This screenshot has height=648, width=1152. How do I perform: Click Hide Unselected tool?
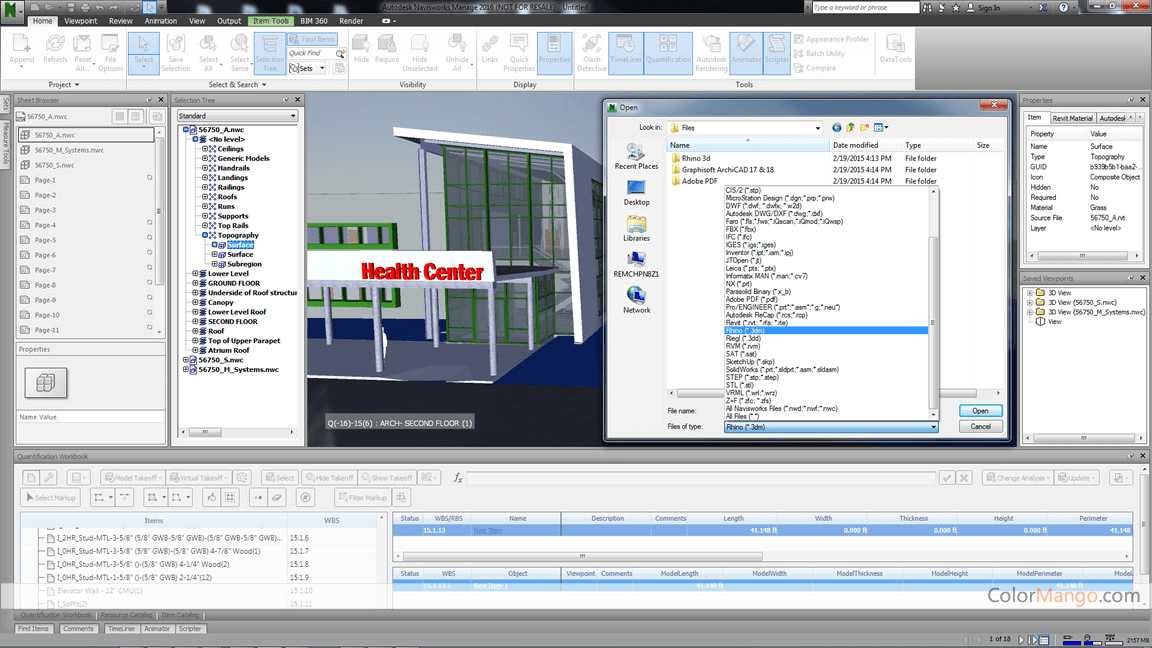(x=420, y=52)
